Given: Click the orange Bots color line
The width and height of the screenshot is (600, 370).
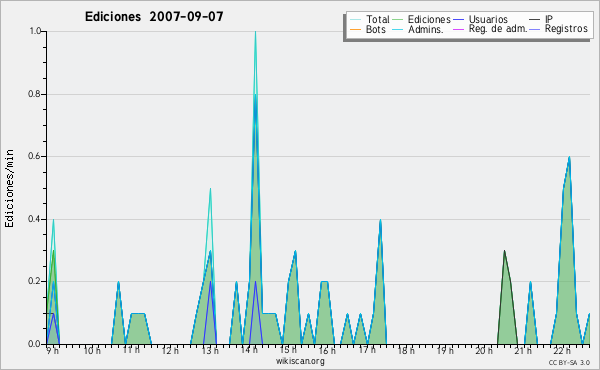Looking at the screenshot, I should tap(355, 29).
